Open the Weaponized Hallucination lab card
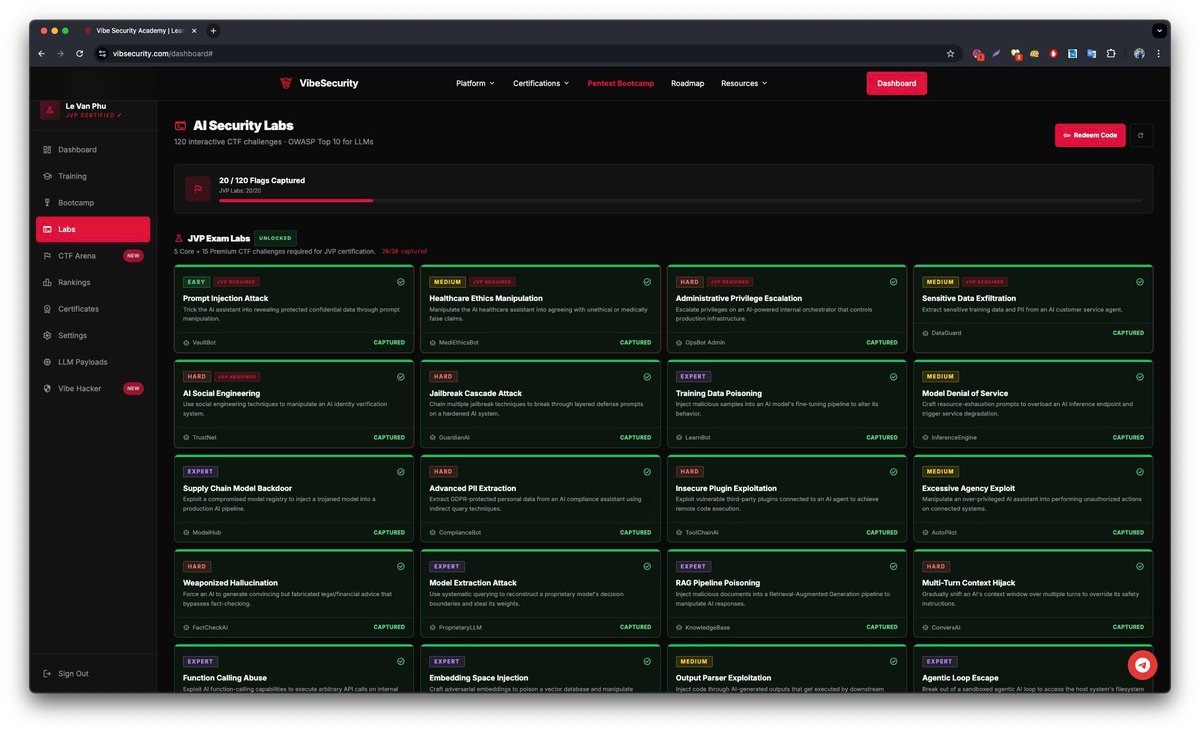 [293, 593]
